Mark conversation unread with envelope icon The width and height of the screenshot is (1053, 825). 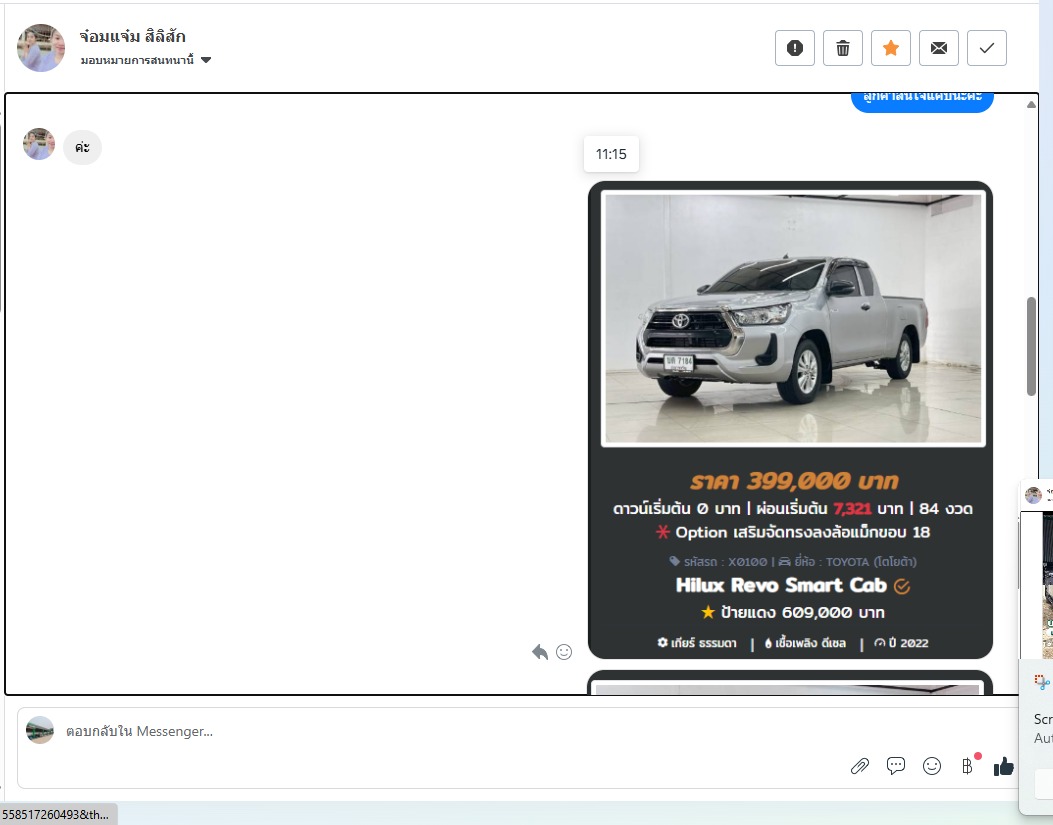(939, 48)
